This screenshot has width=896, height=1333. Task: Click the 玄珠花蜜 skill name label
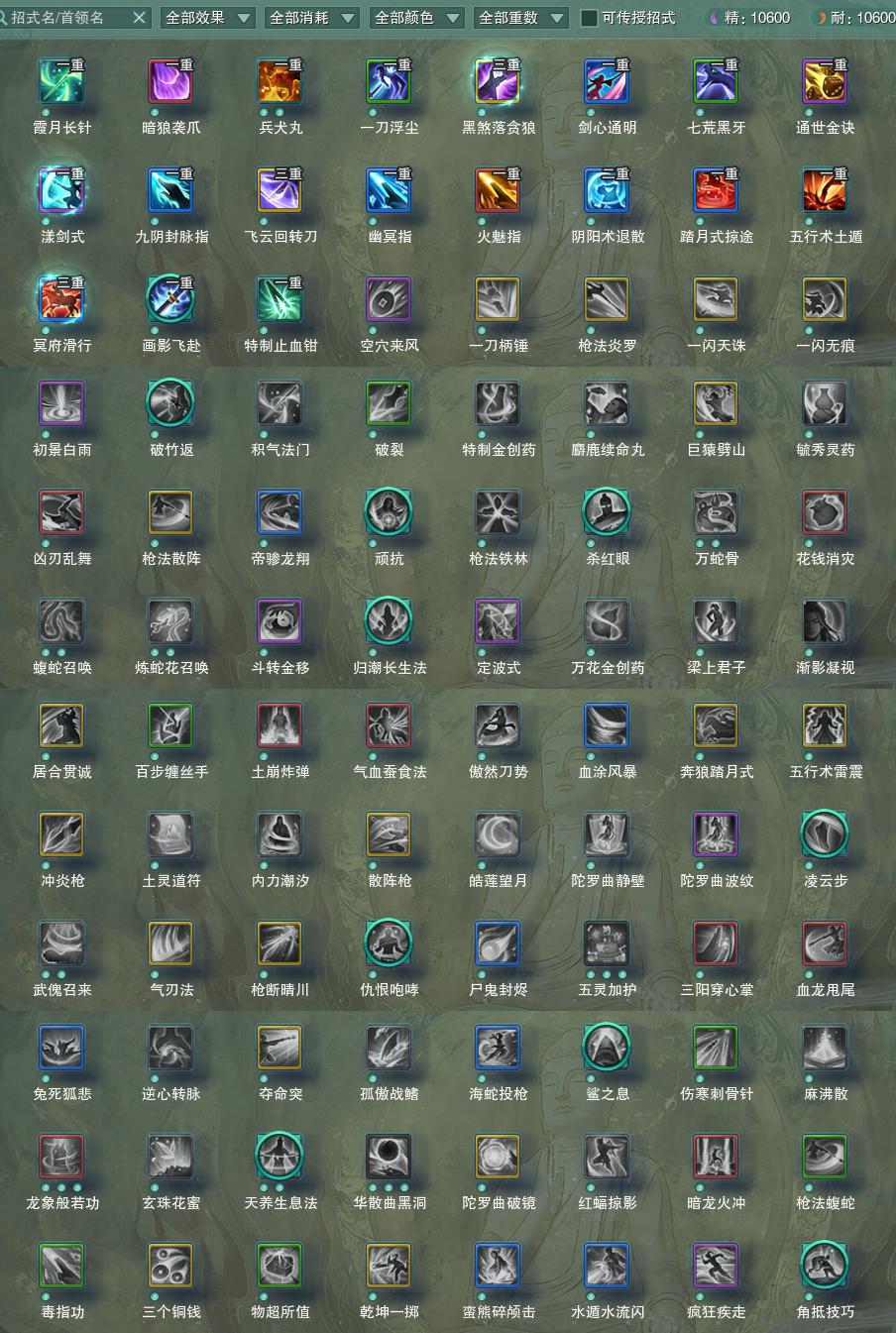pyautogui.click(x=170, y=1203)
